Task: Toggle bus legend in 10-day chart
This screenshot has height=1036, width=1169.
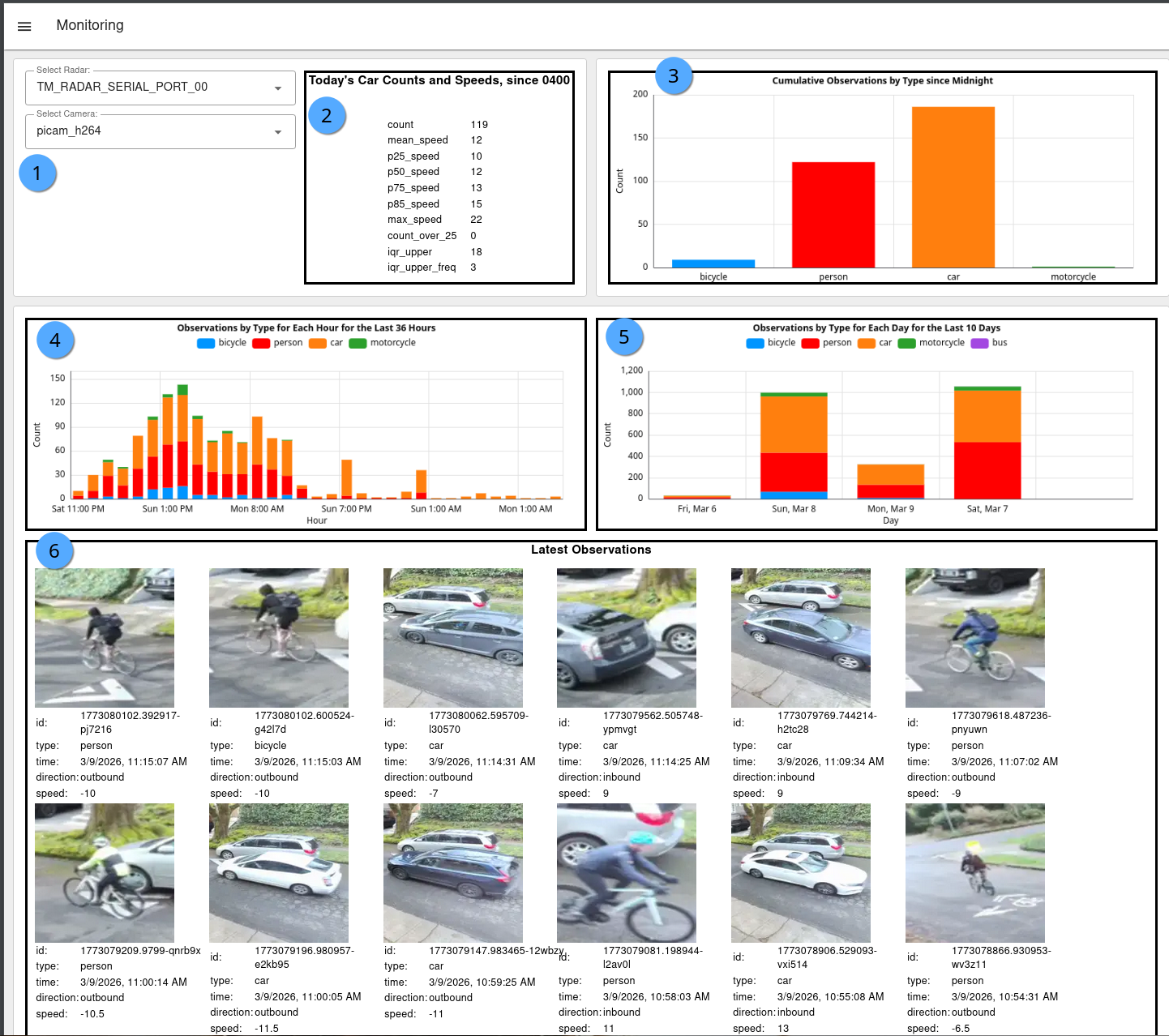Action: (989, 343)
